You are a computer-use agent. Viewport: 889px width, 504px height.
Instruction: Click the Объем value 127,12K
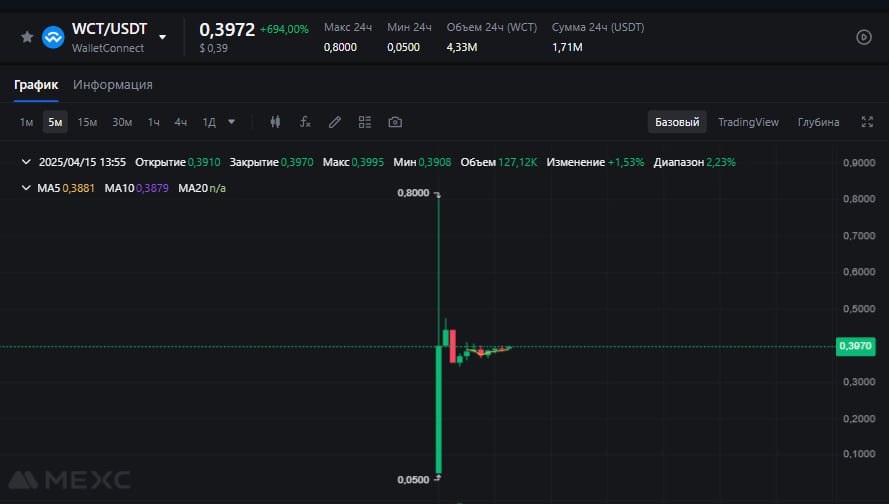(x=518, y=162)
